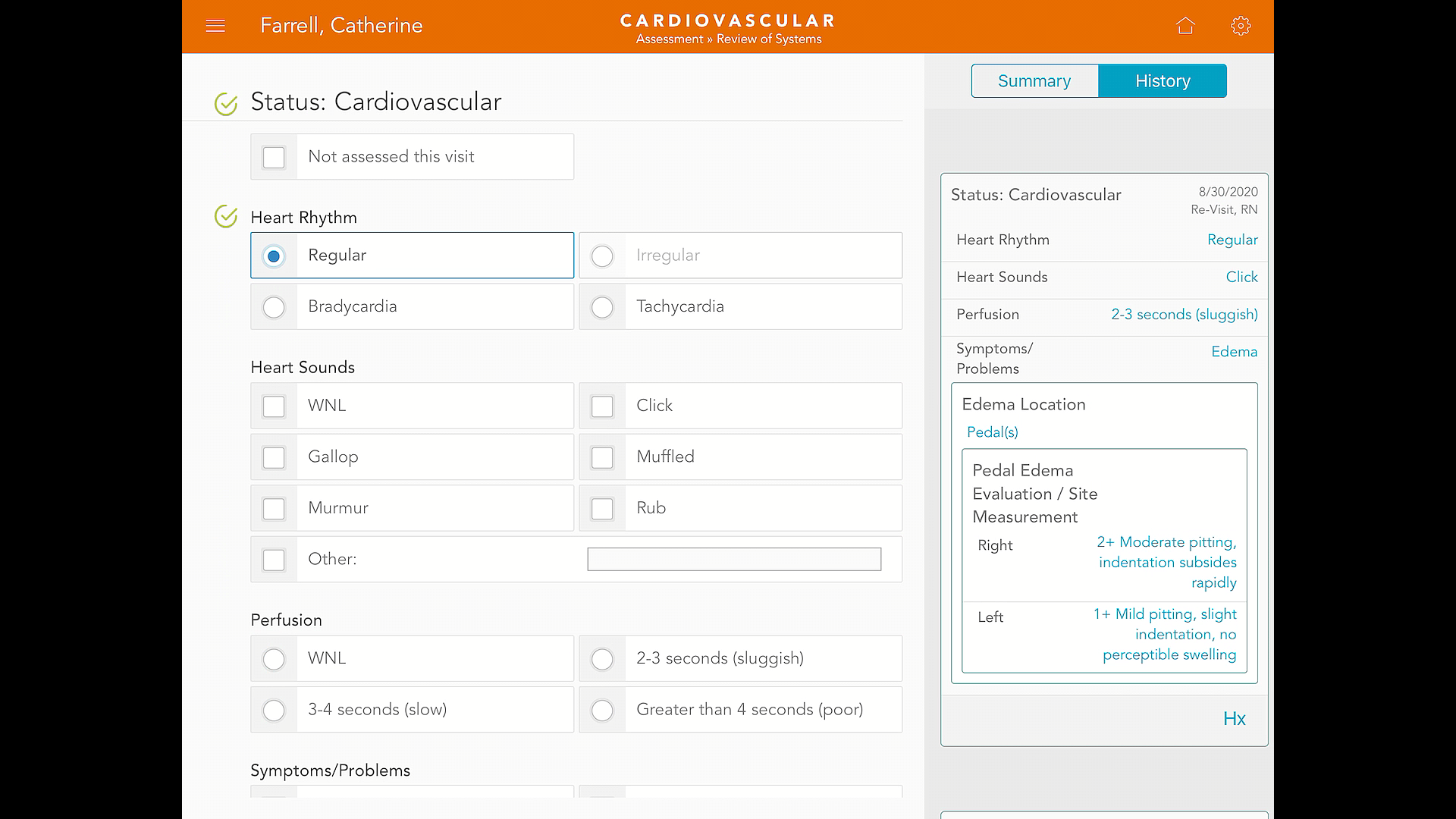Screen dimensions: 1456x819
Task: Check the Gallop heart sound option
Action: [x=274, y=457]
